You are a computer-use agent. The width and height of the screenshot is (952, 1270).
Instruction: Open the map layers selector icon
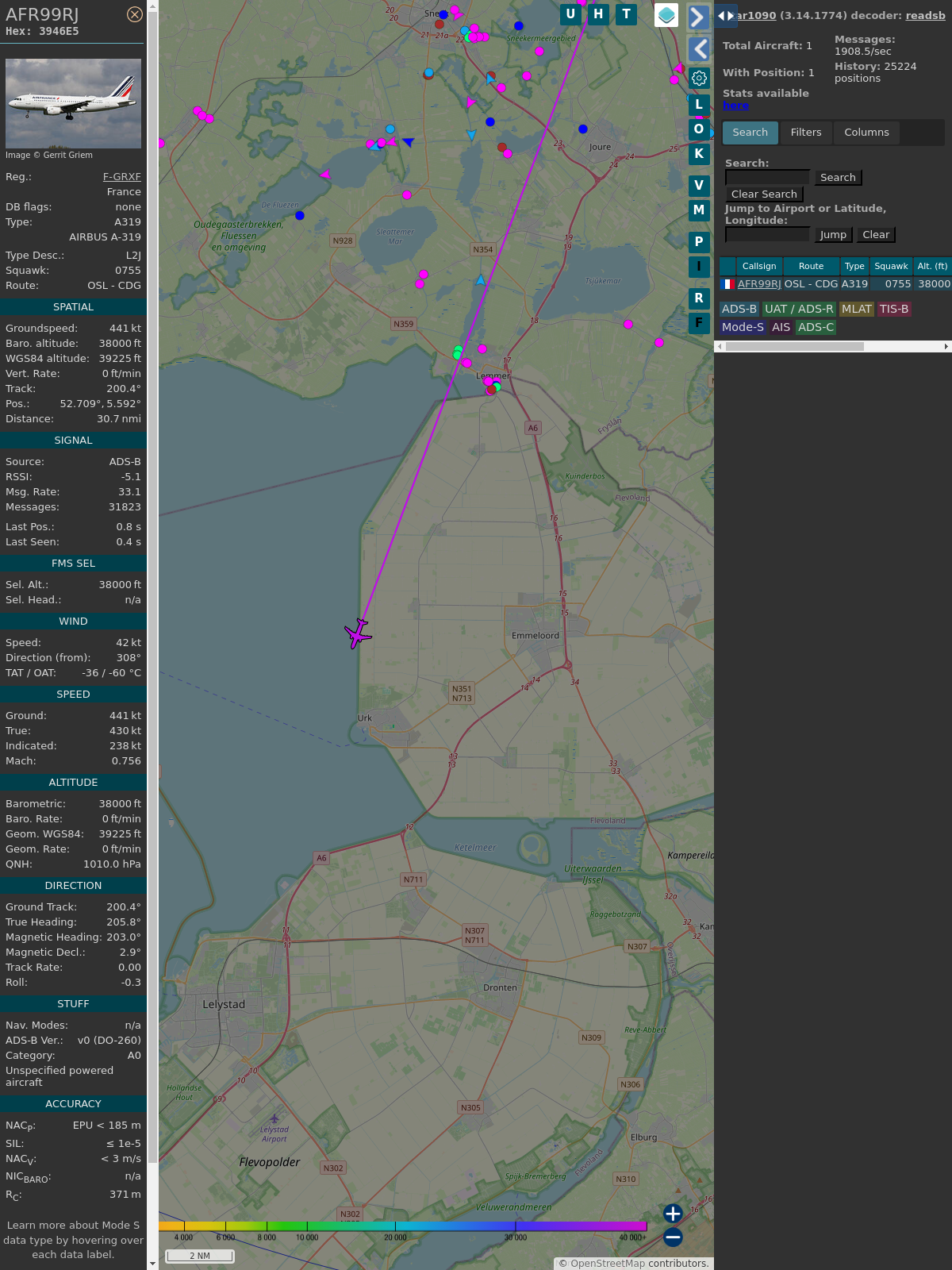coord(666,15)
